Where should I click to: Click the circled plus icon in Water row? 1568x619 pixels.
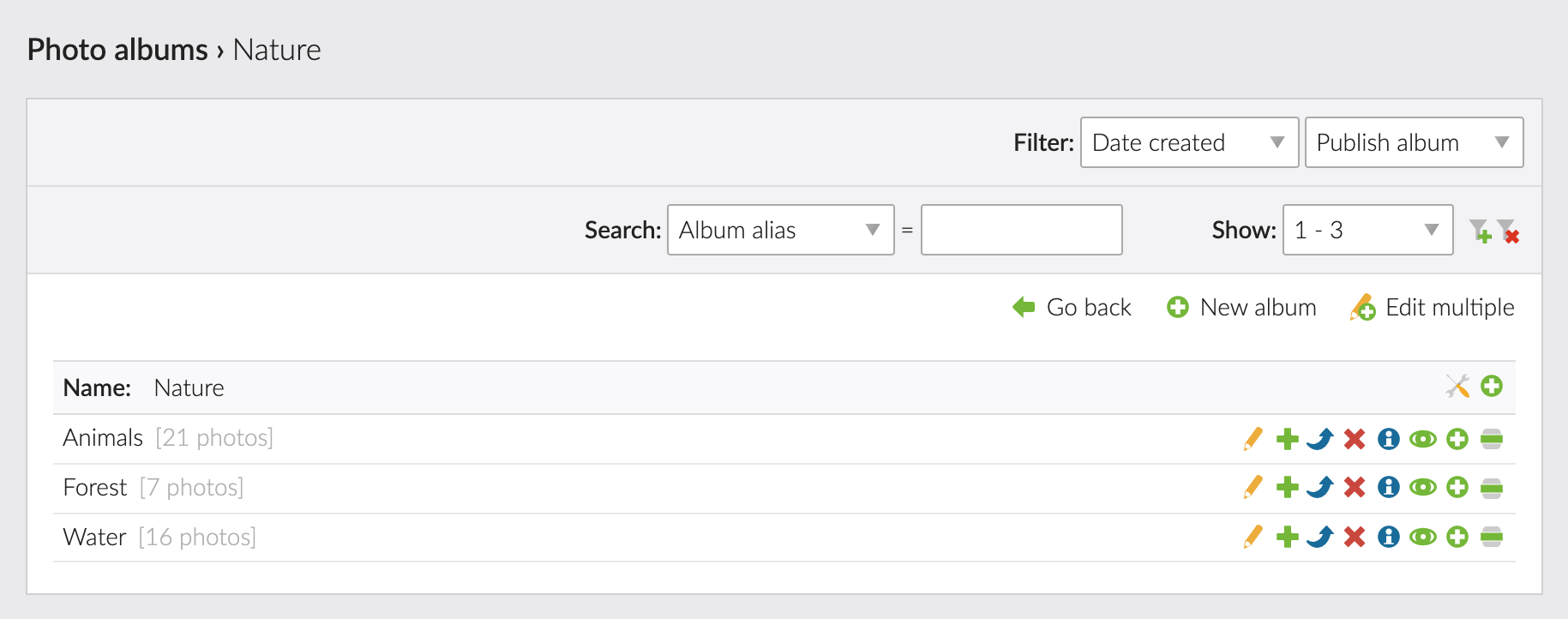pos(1457,538)
